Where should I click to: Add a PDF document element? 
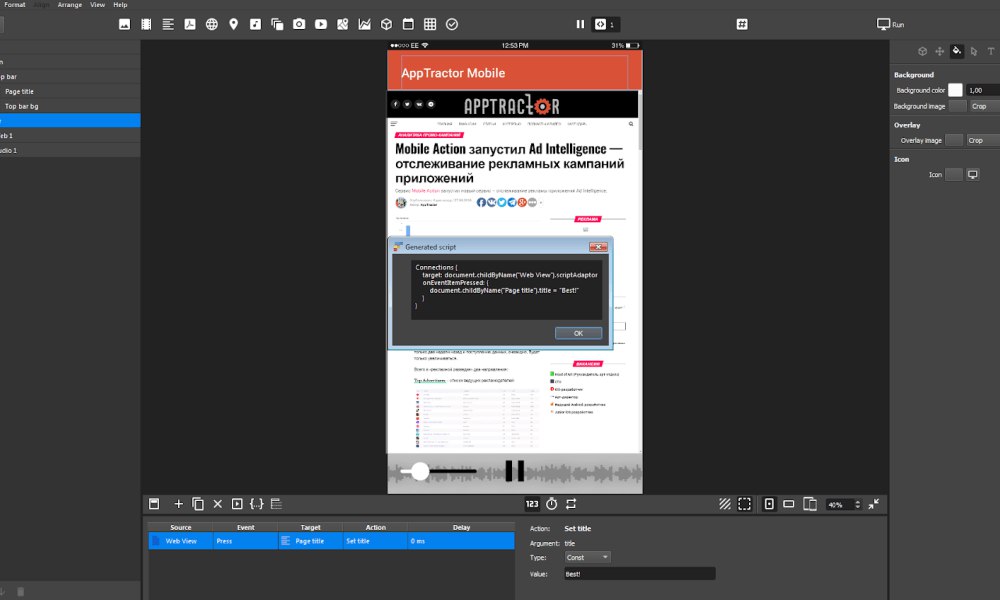coord(190,24)
